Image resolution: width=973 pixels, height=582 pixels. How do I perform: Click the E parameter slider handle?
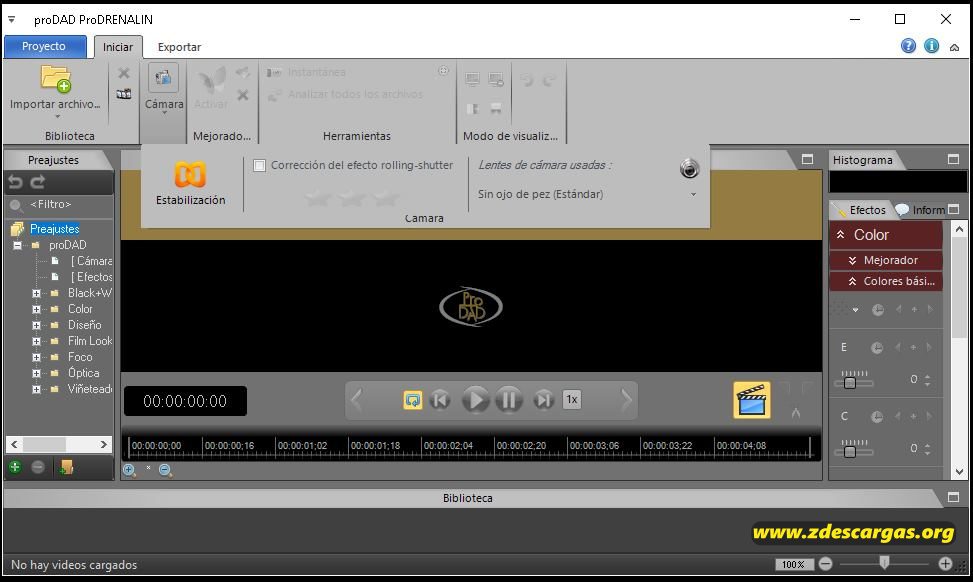pyautogui.click(x=850, y=382)
